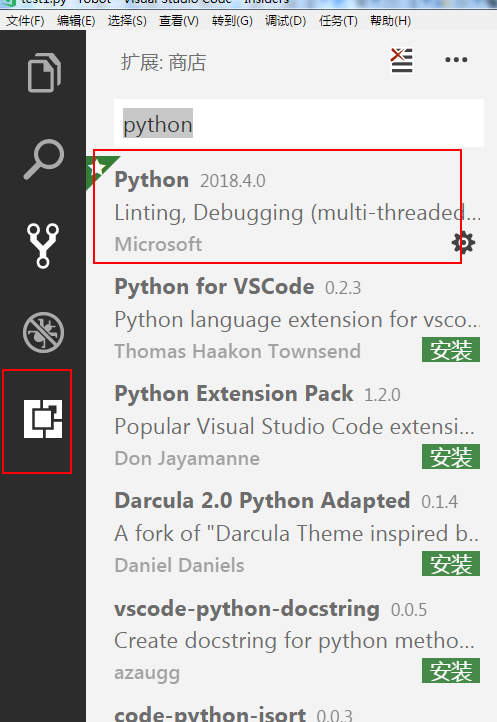Click 'Python language extension for vsco' description
This screenshot has width=497, height=722.
[297, 320]
